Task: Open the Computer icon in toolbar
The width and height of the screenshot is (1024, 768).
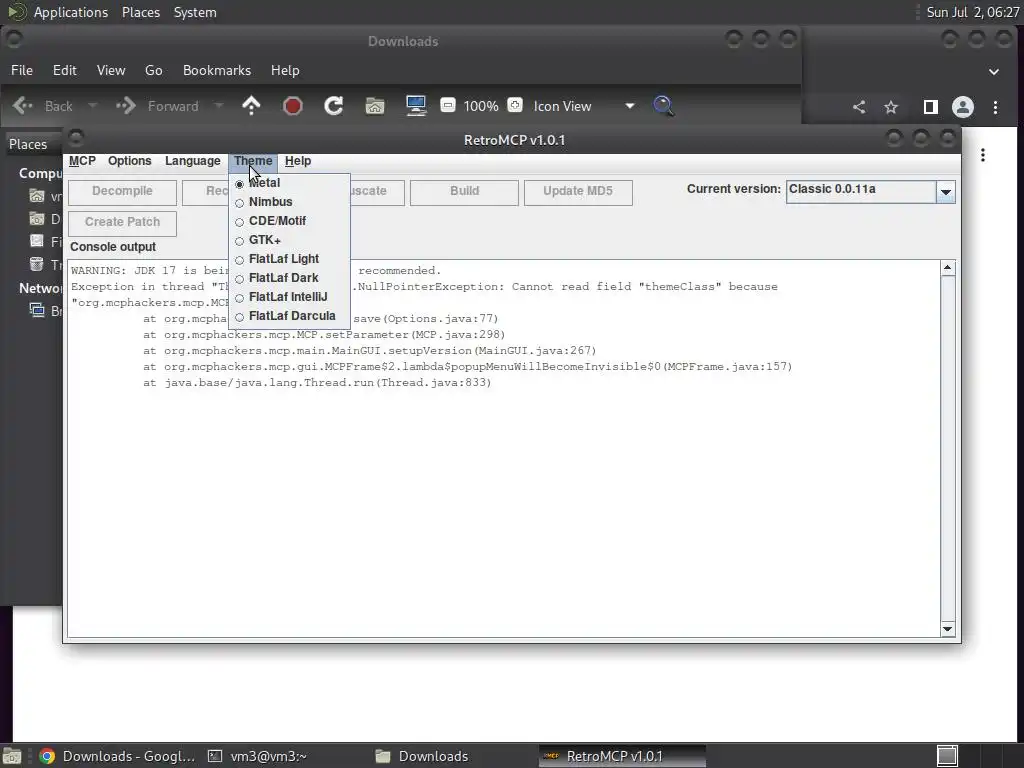Action: pyautogui.click(x=416, y=106)
